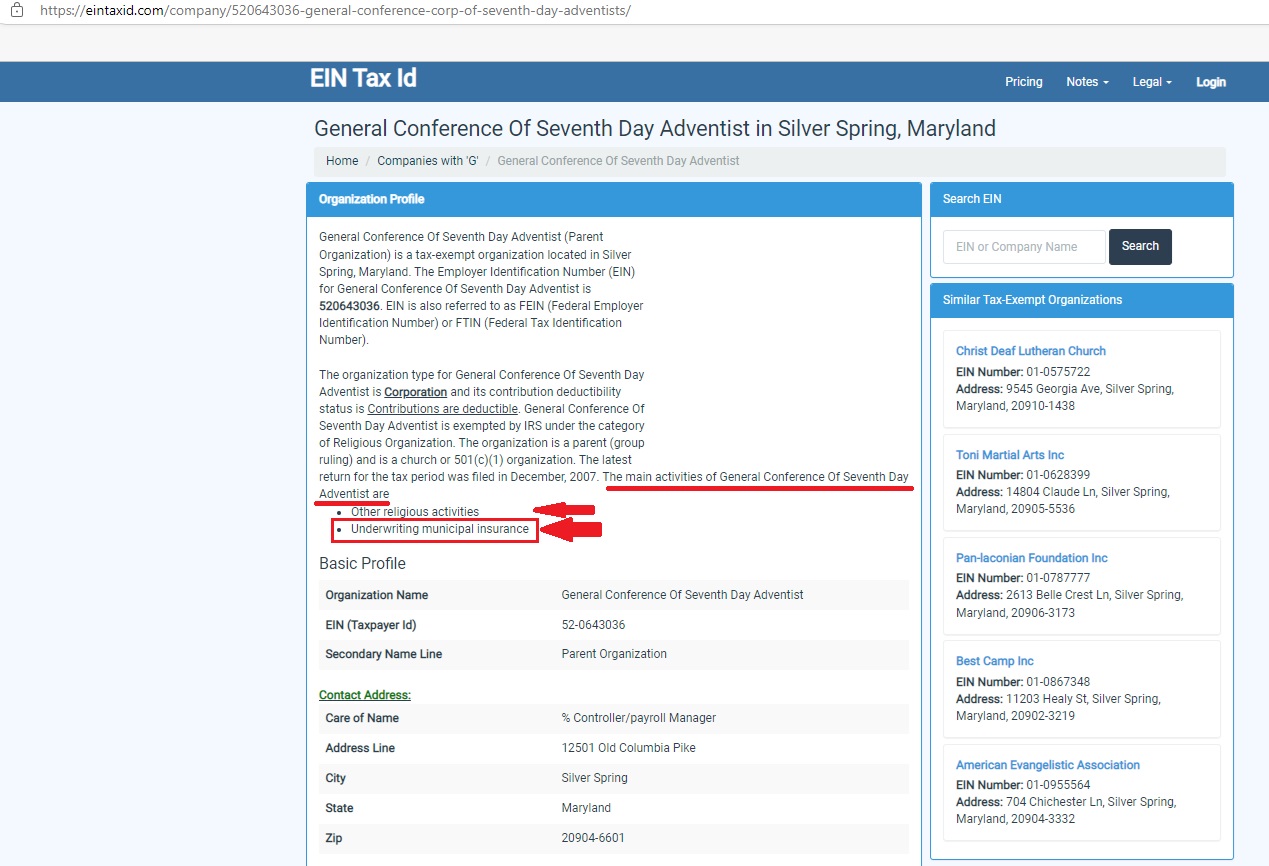The width and height of the screenshot is (1269, 866).
Task: Go to Home breadcrumb
Action: click(342, 161)
